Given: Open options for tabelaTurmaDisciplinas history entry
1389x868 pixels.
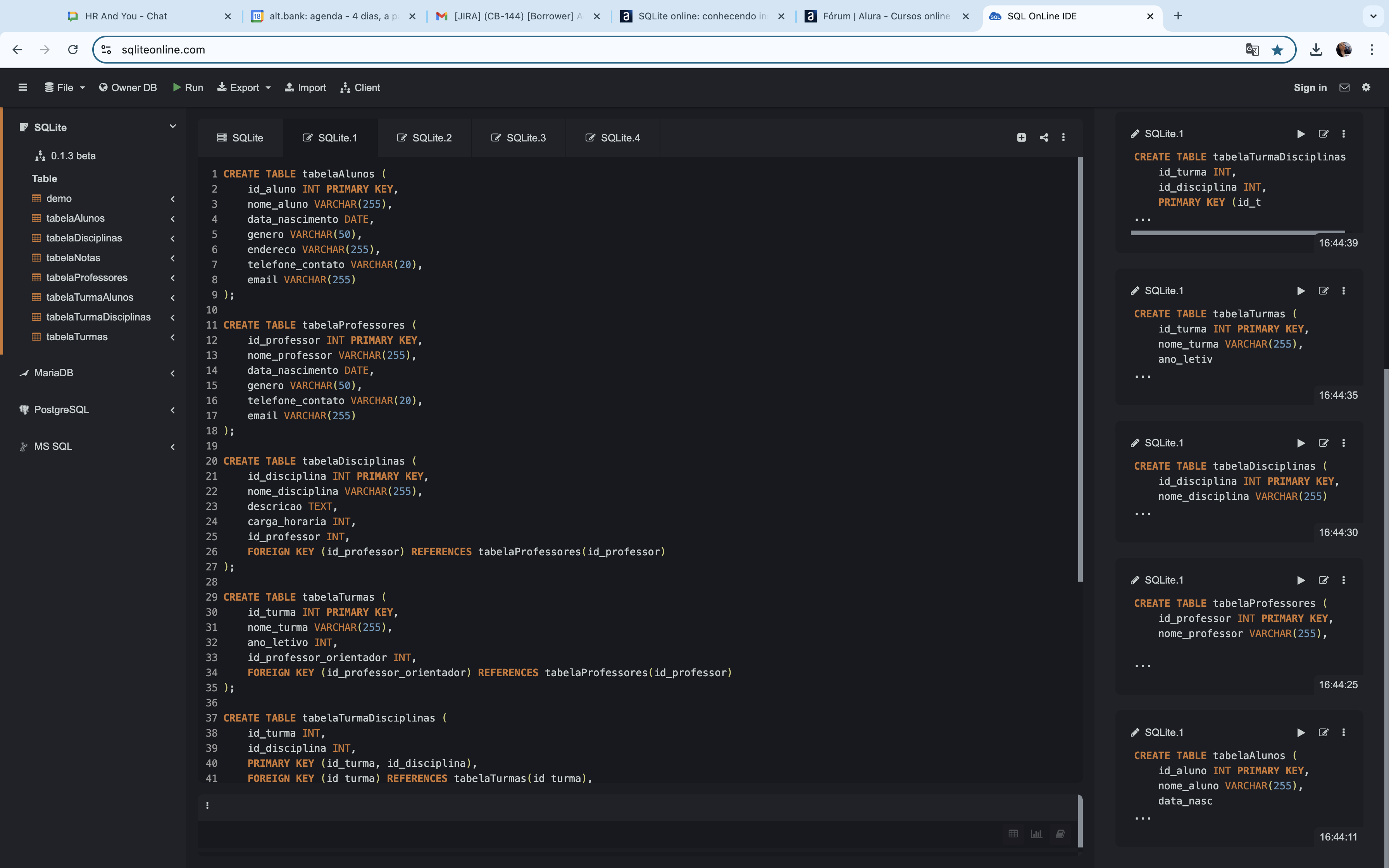Looking at the screenshot, I should 1344,134.
